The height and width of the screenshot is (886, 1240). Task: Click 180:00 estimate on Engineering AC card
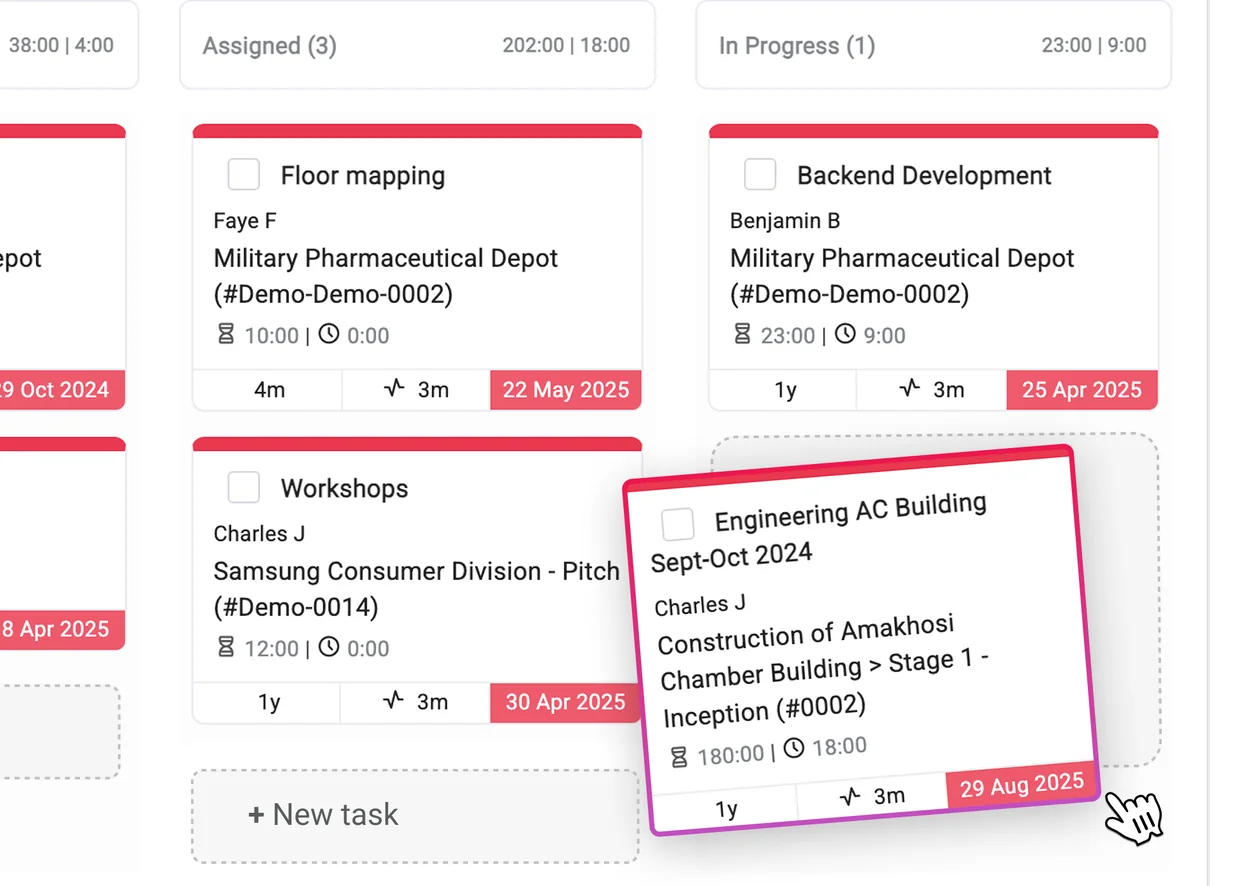(x=731, y=754)
